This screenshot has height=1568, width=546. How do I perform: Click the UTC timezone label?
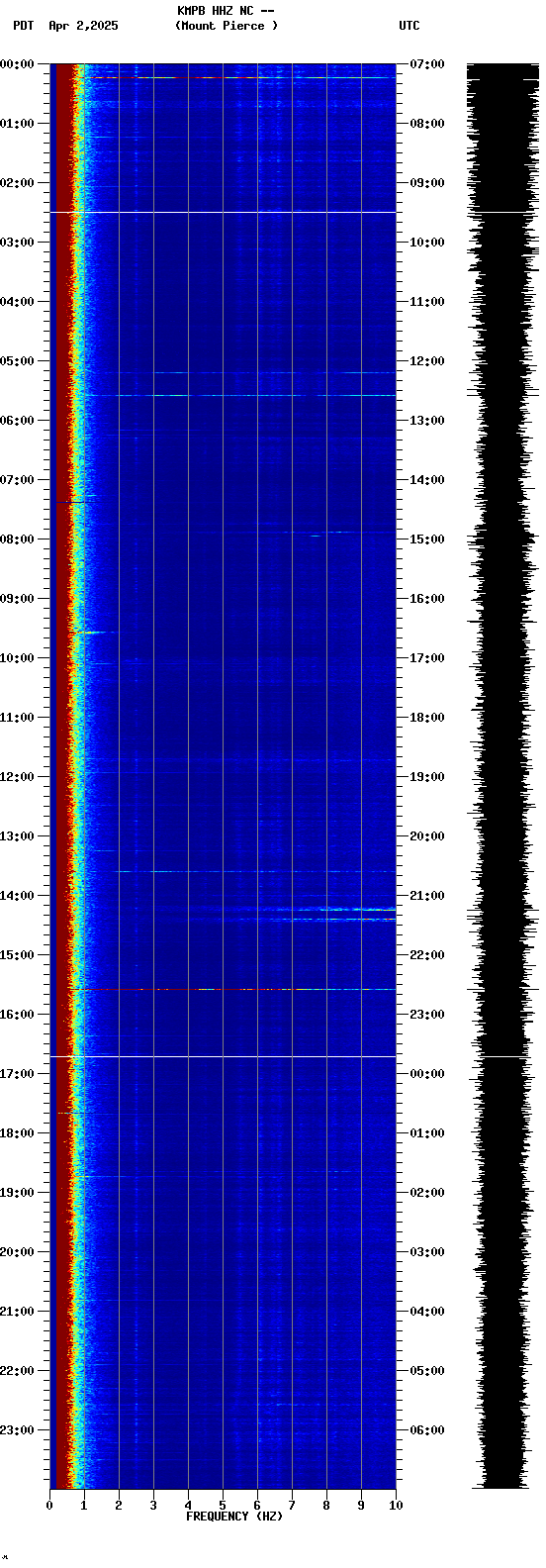pos(409,26)
